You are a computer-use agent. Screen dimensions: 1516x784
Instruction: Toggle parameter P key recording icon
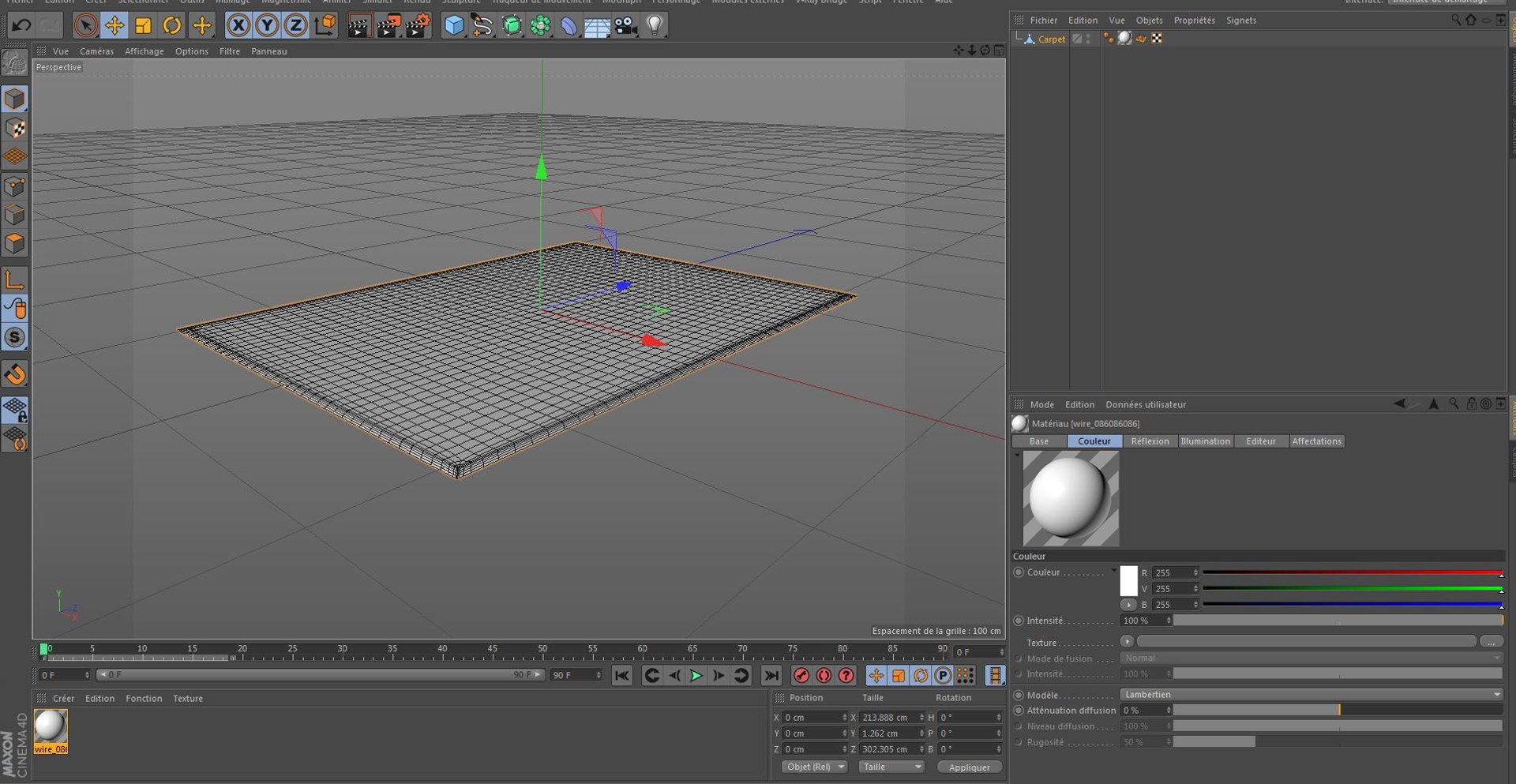[943, 676]
